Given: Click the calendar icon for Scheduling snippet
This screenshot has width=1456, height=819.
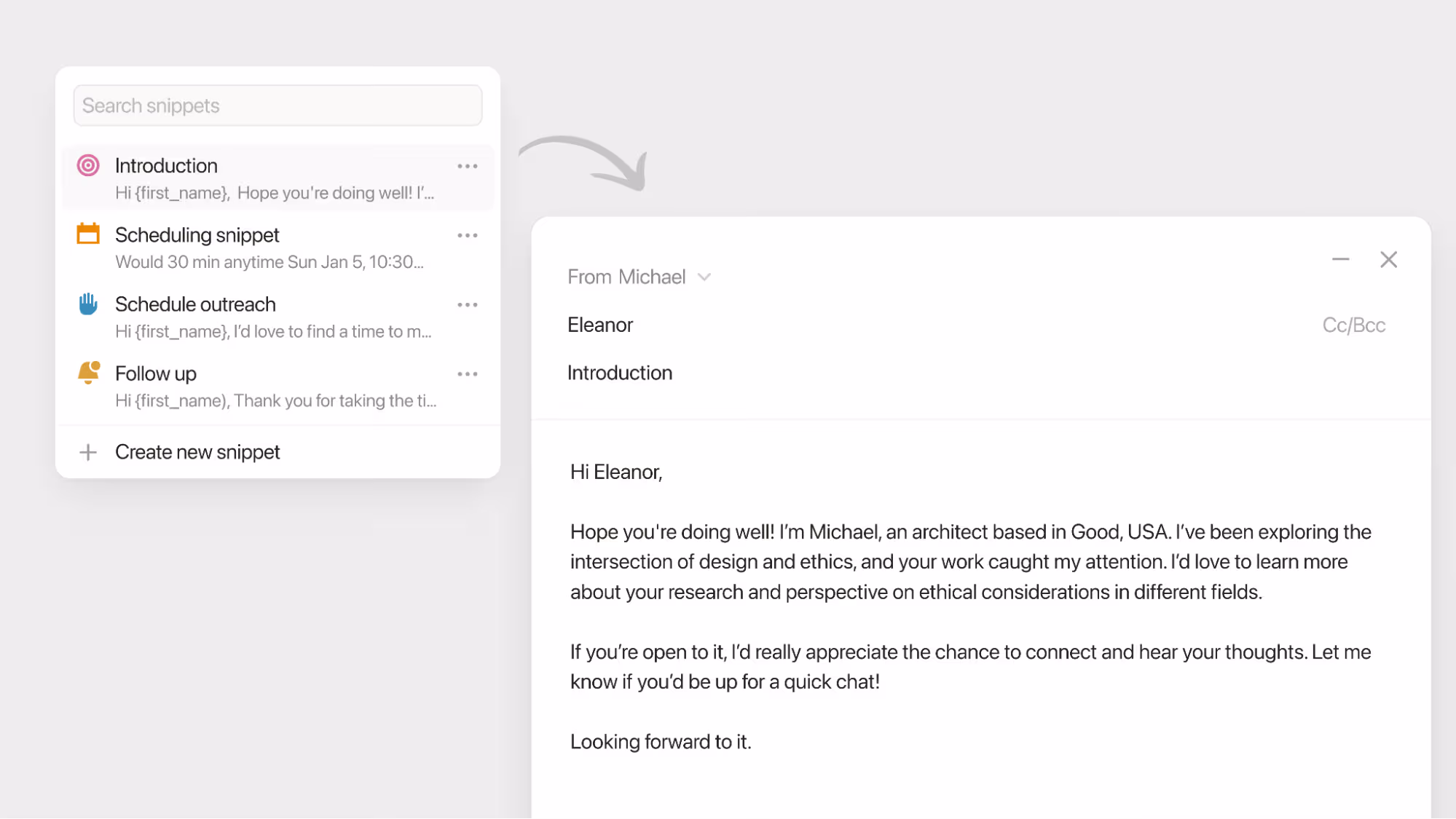Looking at the screenshot, I should point(88,233).
